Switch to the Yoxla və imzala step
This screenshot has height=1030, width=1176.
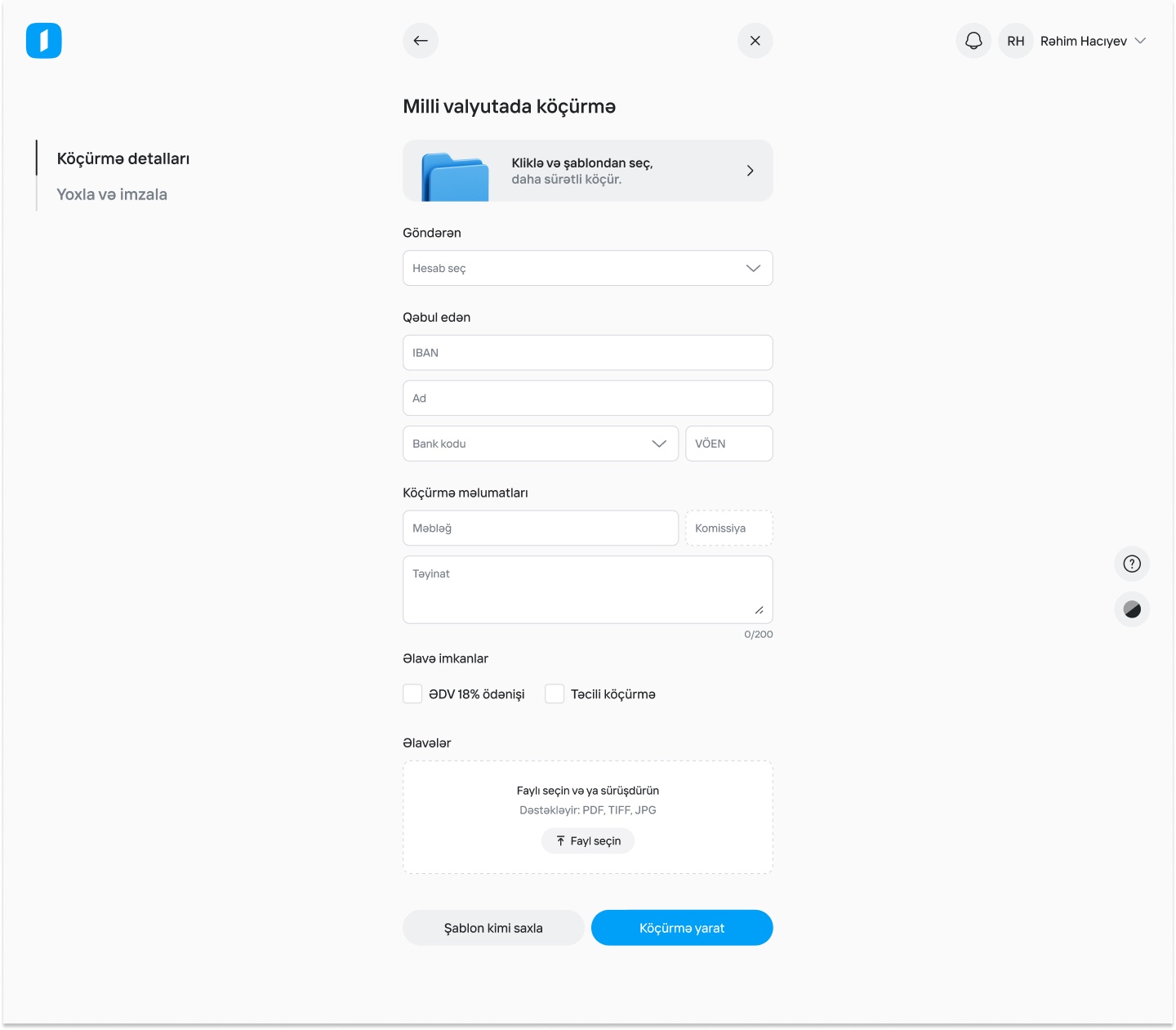pos(112,194)
